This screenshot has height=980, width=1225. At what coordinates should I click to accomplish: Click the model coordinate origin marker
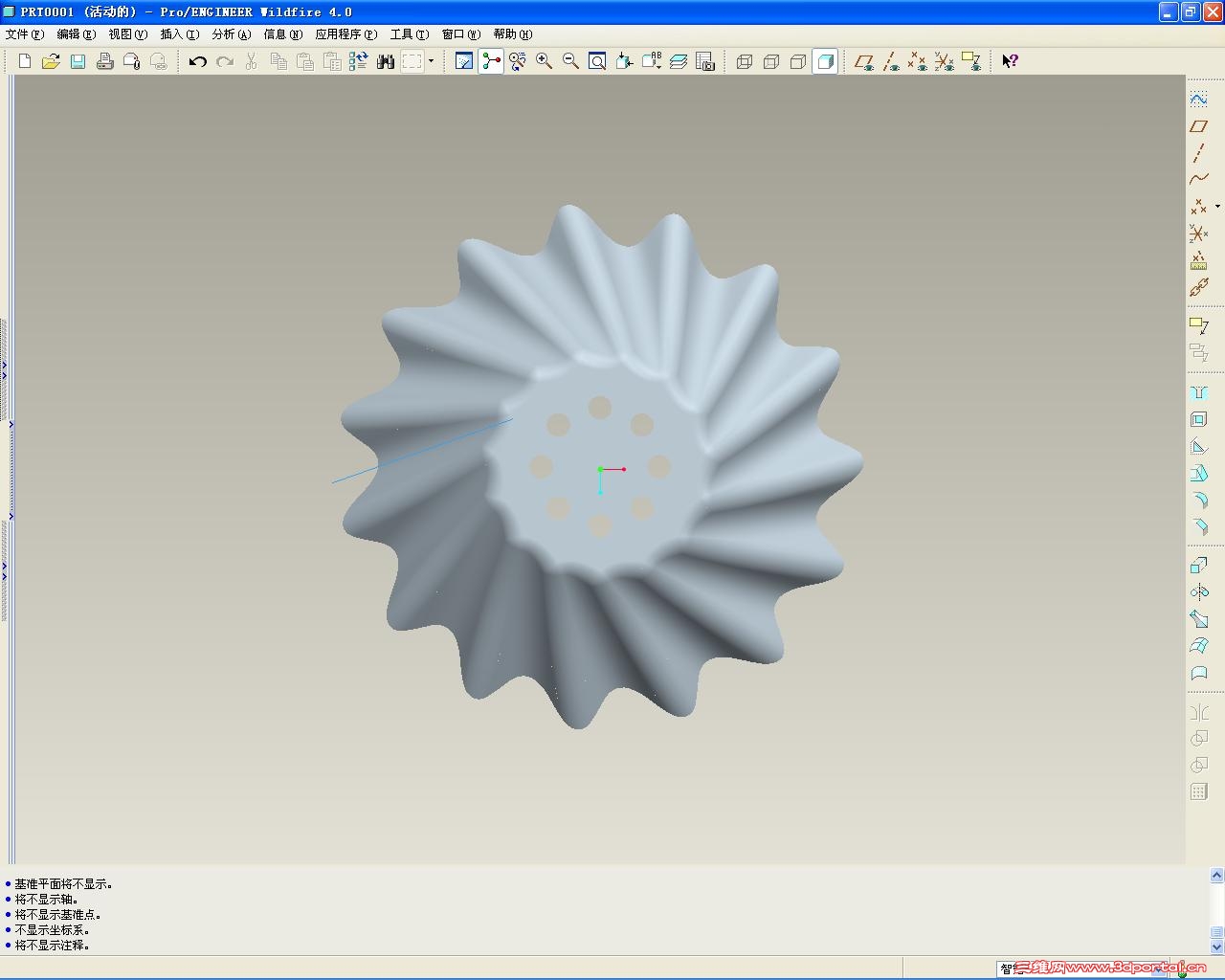(x=600, y=469)
